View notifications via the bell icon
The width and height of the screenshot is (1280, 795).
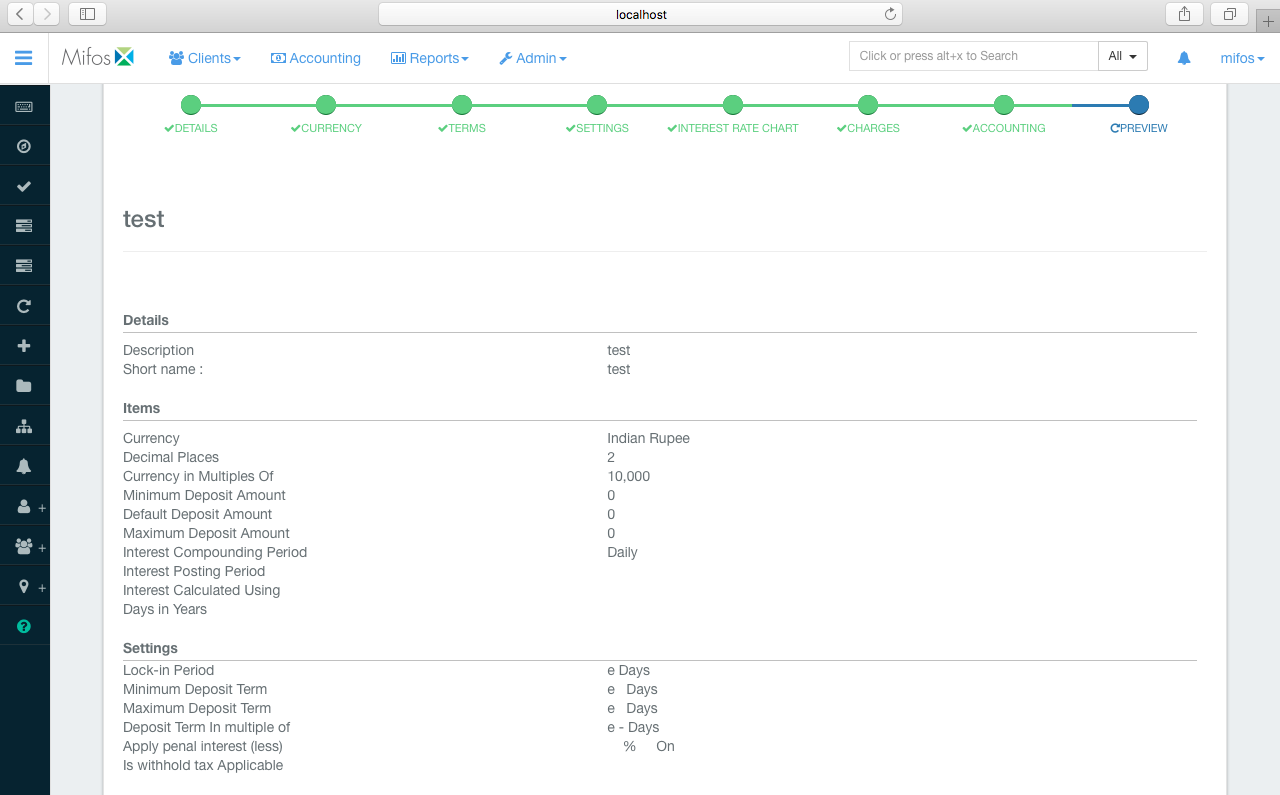point(24,464)
